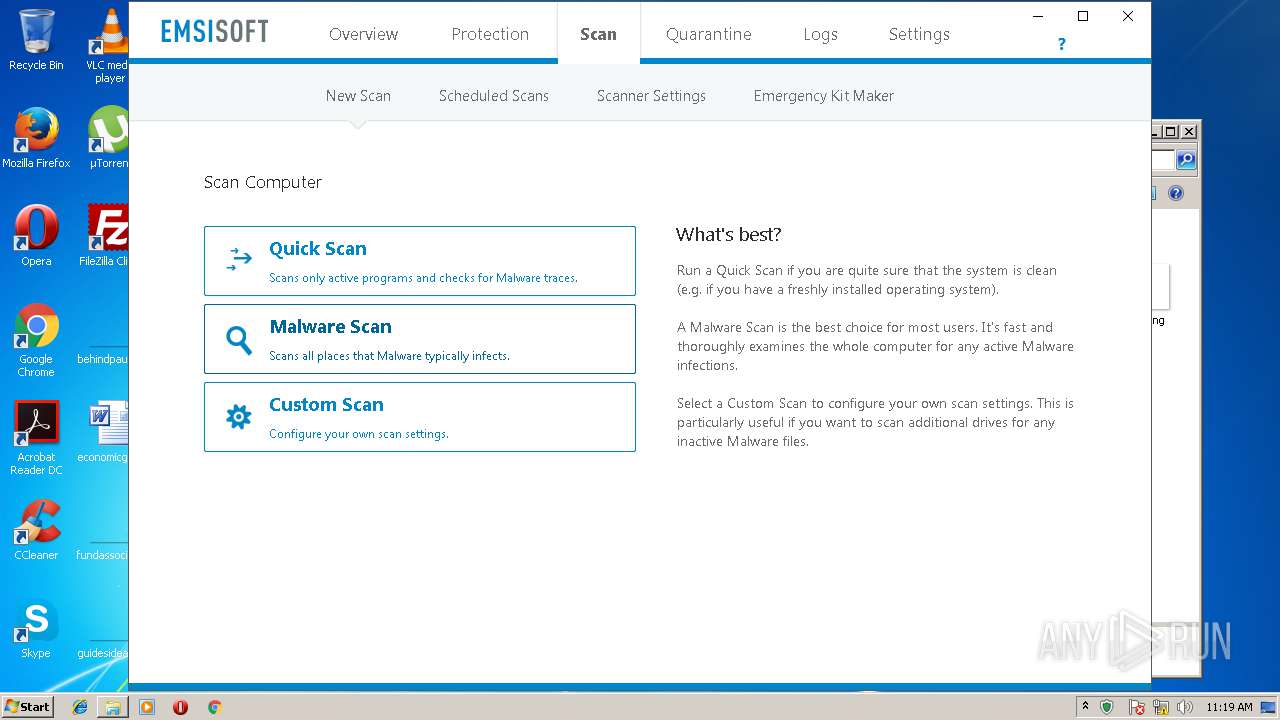Click the Custom Scan gear icon
Screen dimensions: 1280x720
point(239,417)
